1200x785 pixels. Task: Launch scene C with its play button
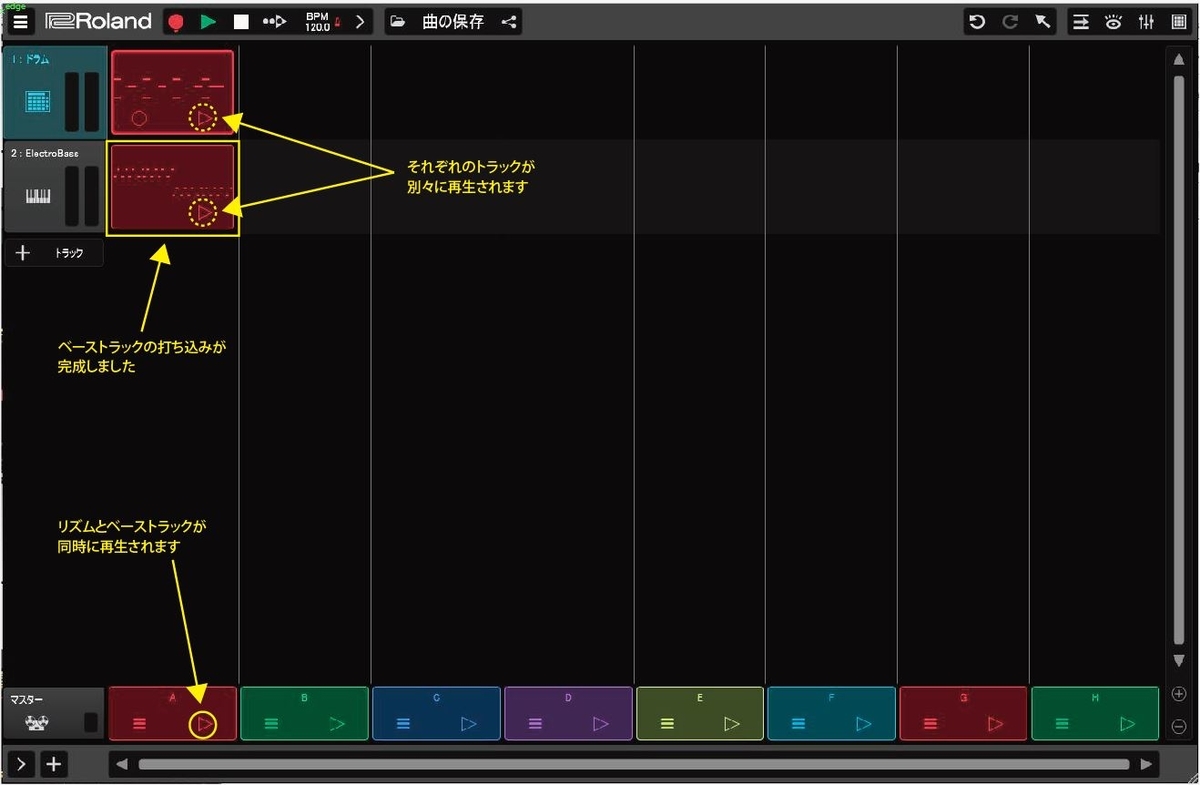[x=469, y=723]
